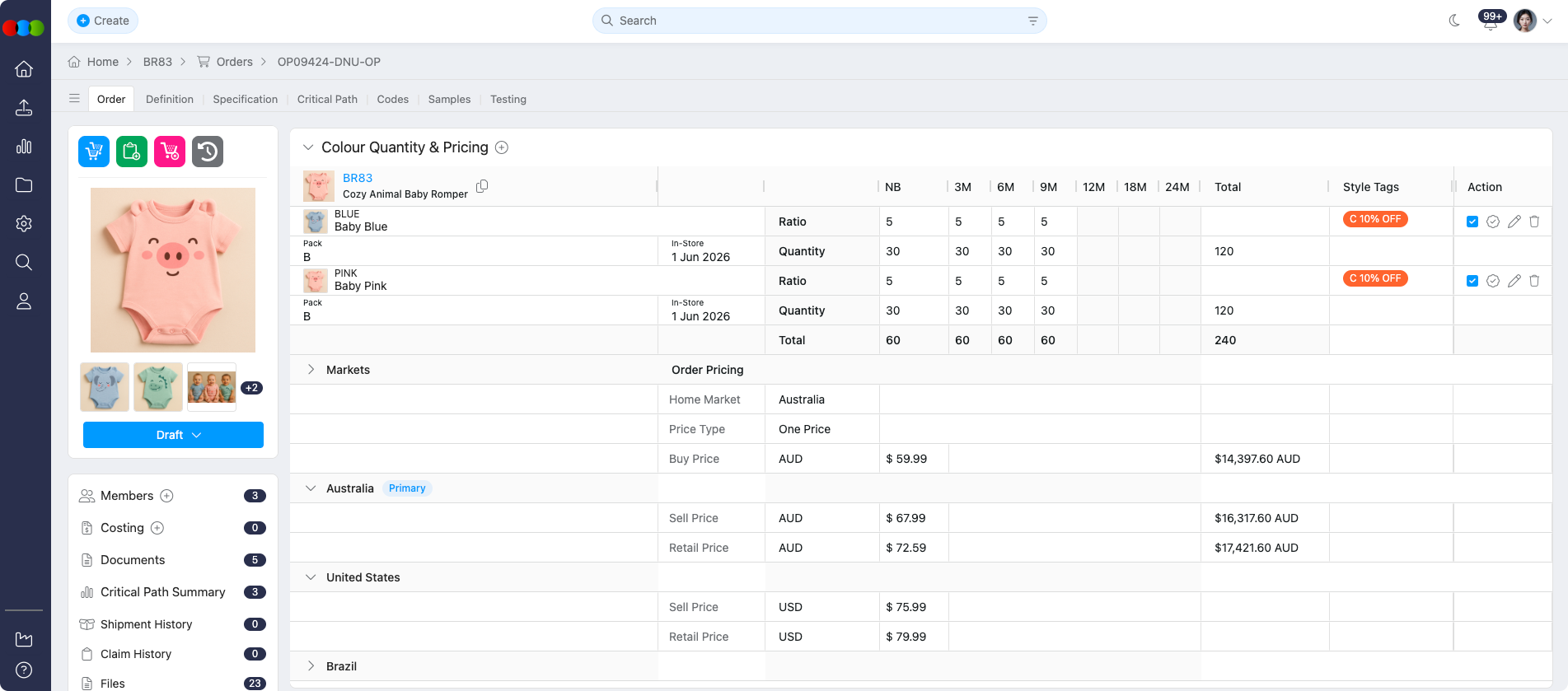Click the green clipboard icon

click(132, 152)
